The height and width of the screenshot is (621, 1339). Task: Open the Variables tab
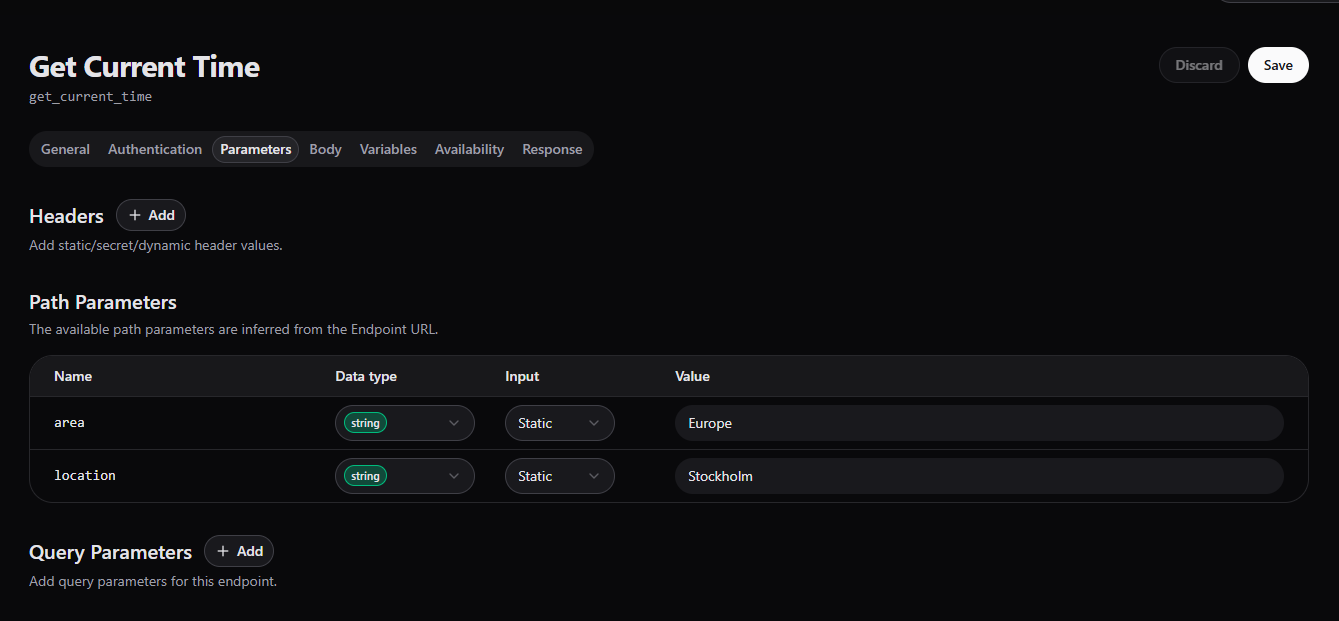click(388, 149)
